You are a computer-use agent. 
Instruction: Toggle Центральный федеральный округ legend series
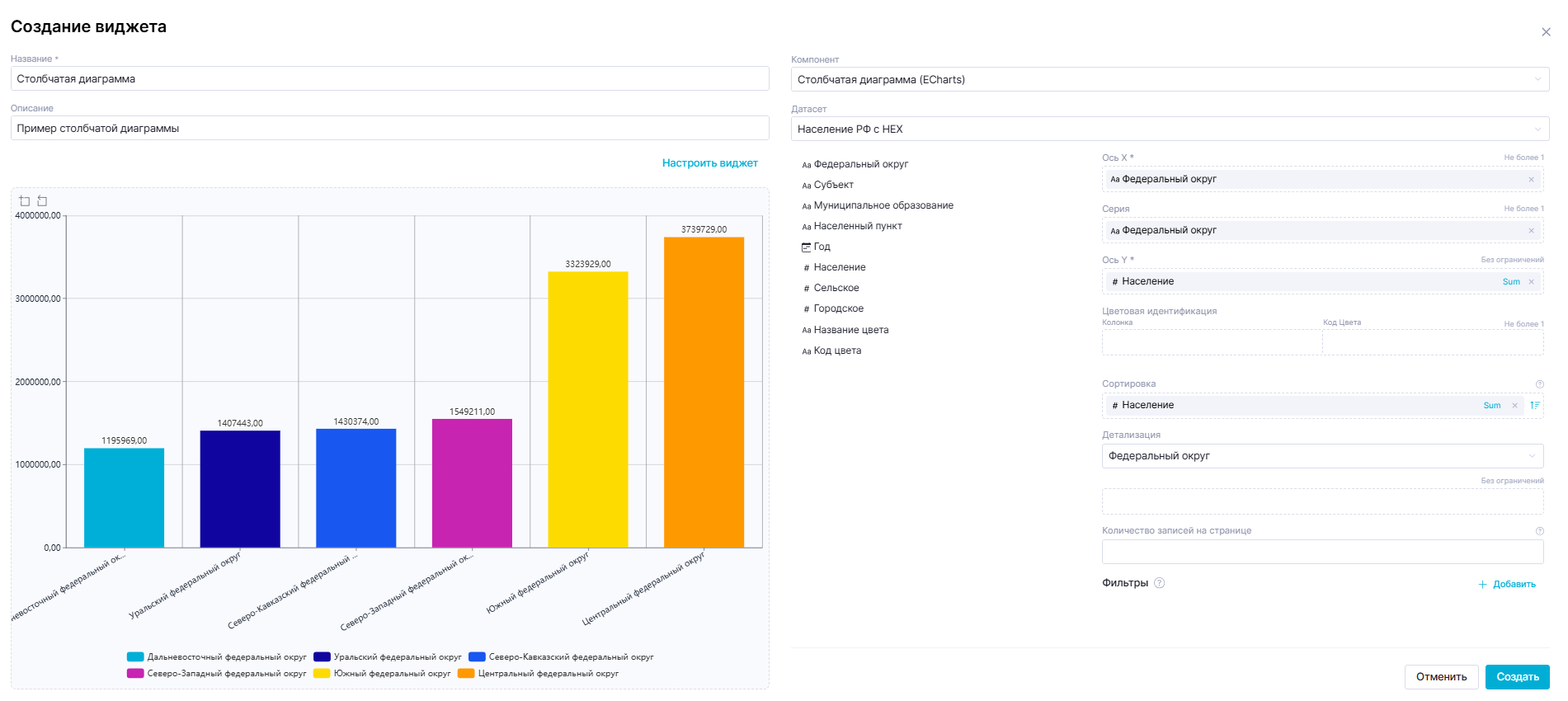[x=548, y=674]
